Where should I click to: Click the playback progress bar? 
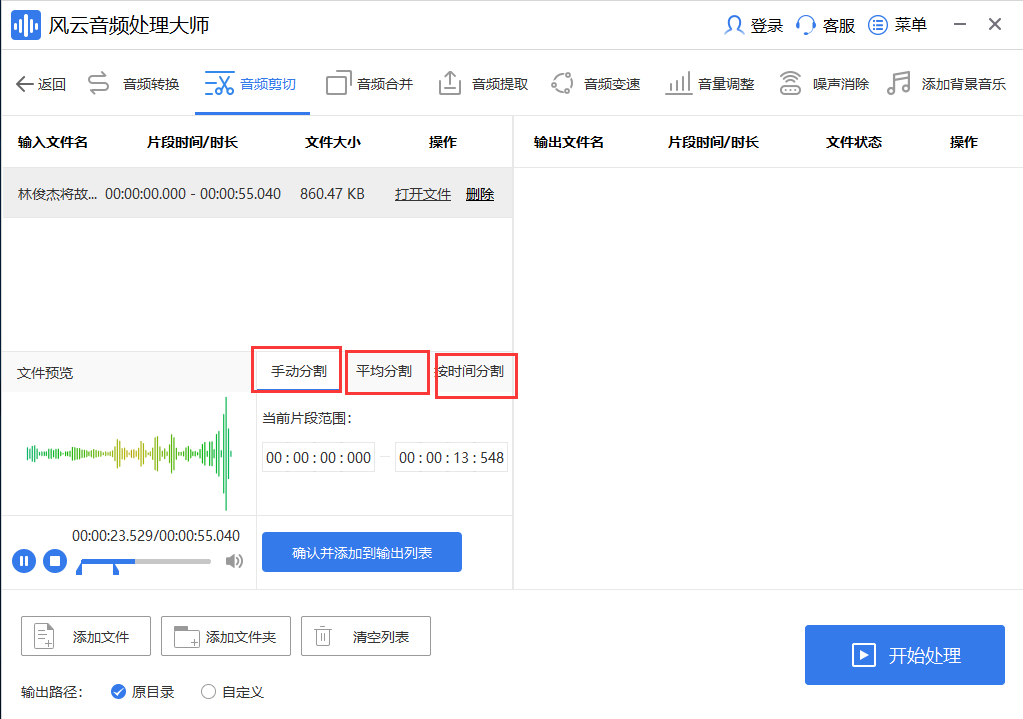[144, 561]
